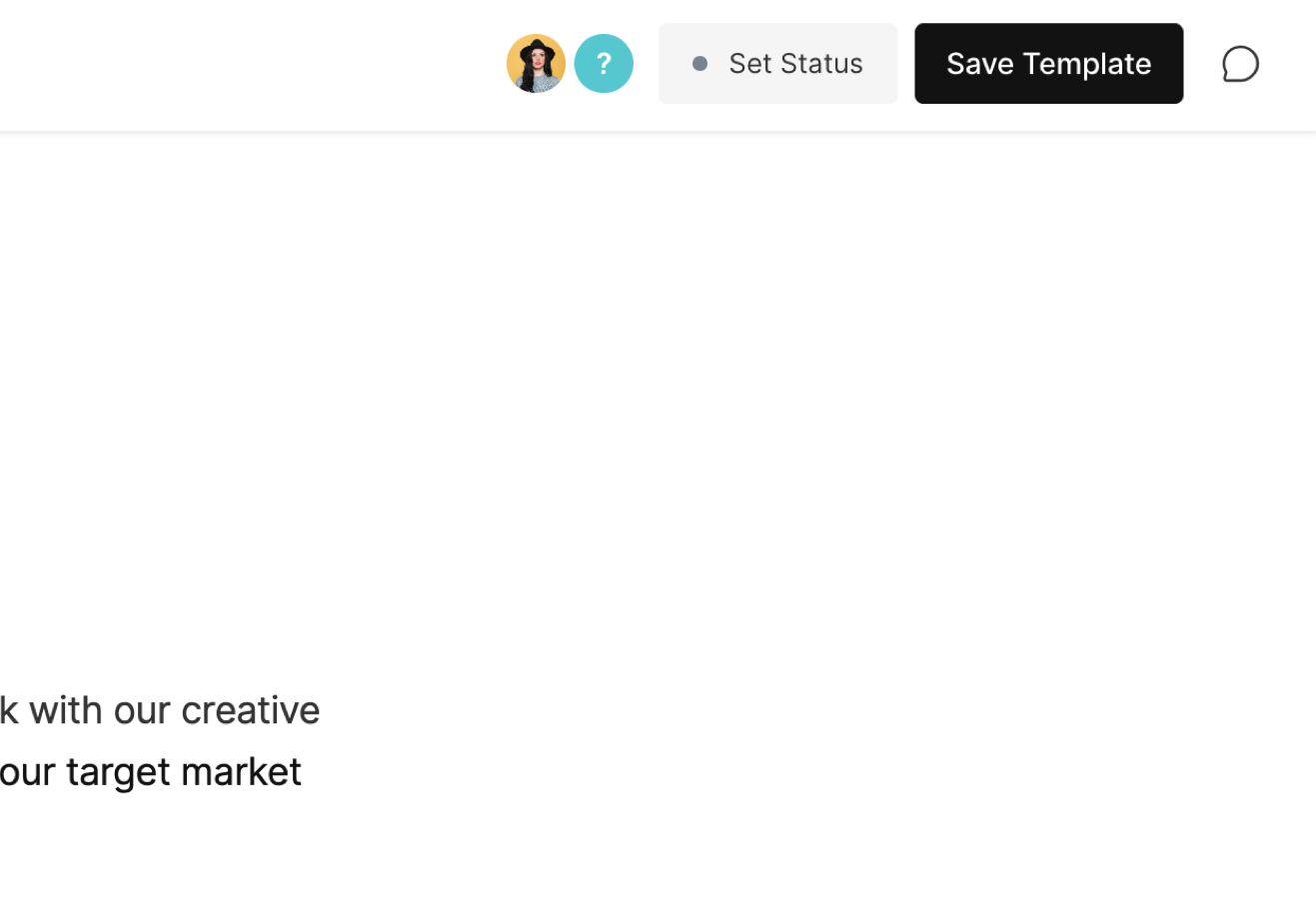
Task: Click the line ending with "our creative"
Action: (160, 710)
